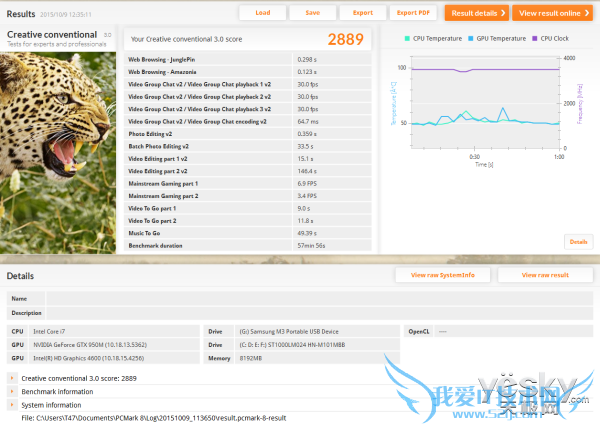The width and height of the screenshot is (600, 429).
Task: Click the chevron icon on Result details
Action: coord(503,13)
